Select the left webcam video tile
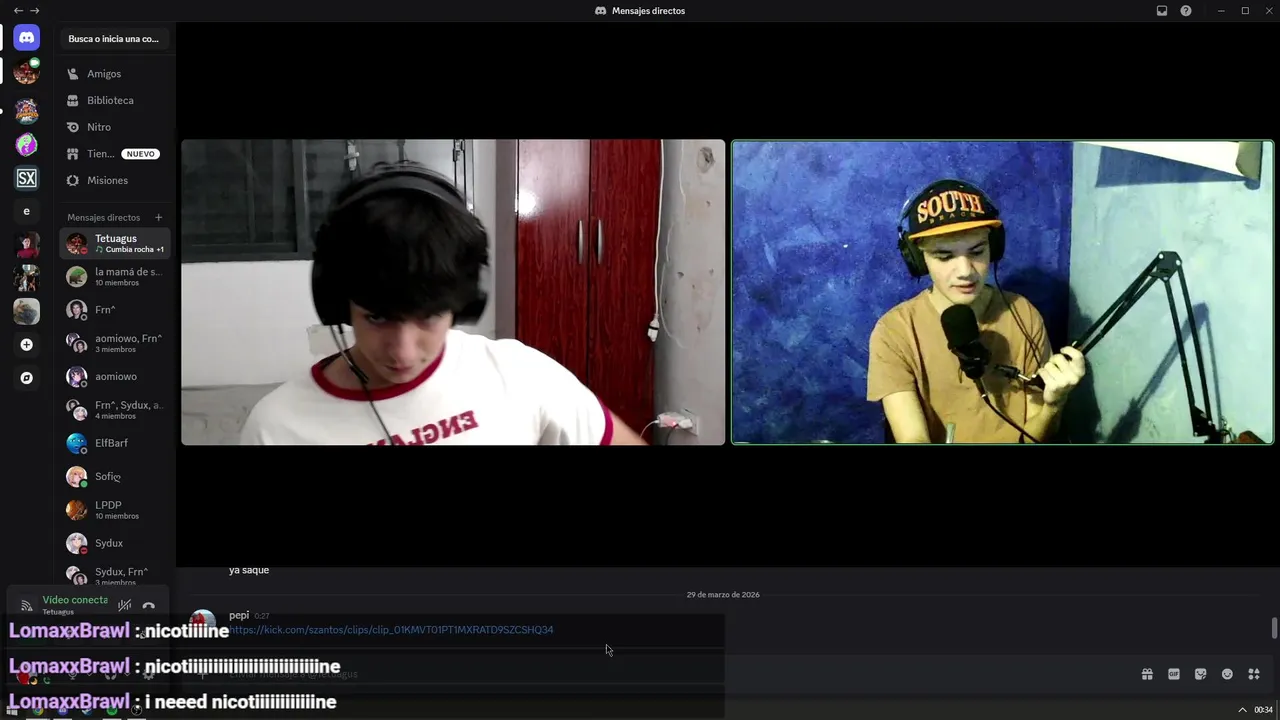The height and width of the screenshot is (720, 1280). pos(453,292)
